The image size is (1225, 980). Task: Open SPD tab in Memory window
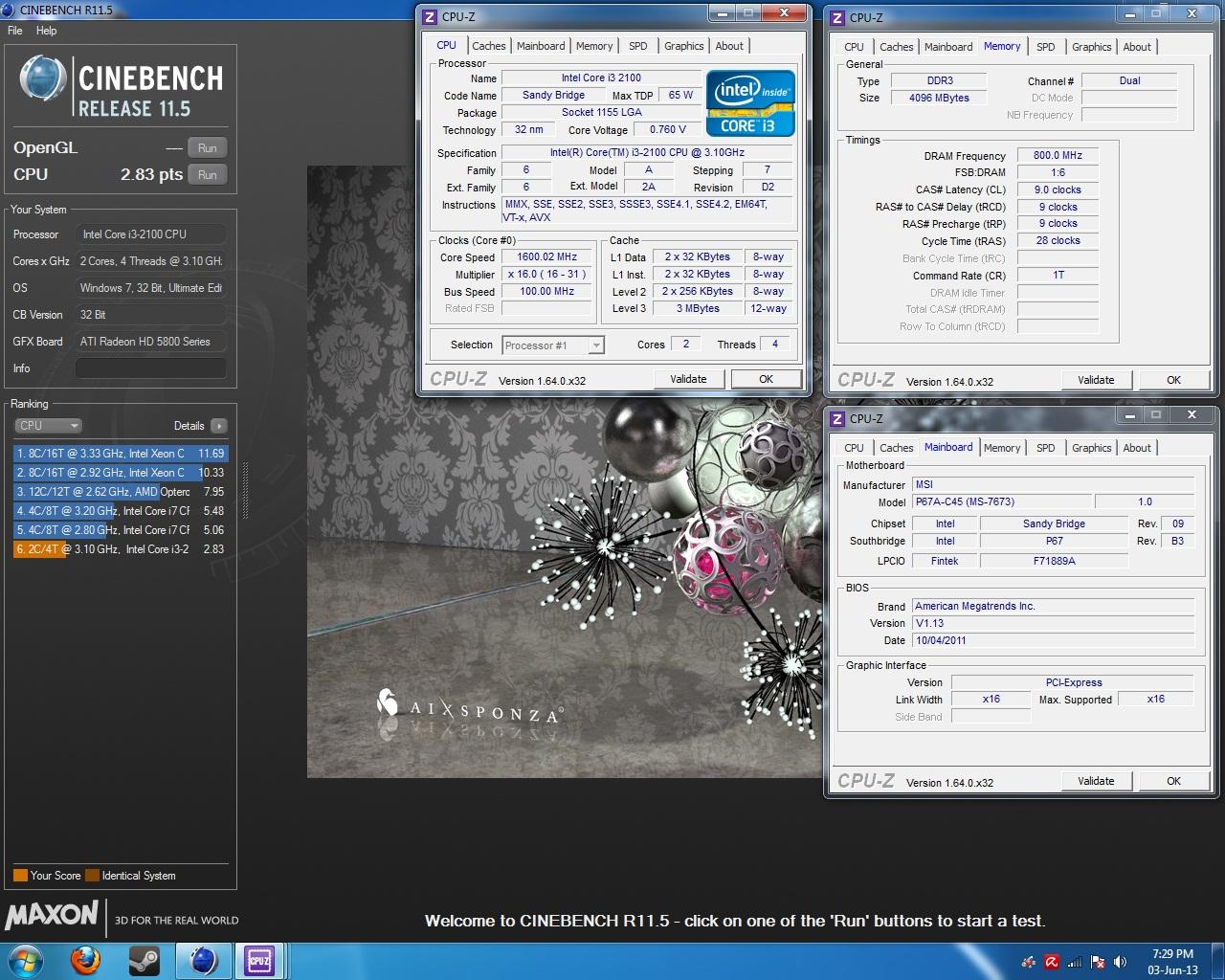pos(1046,47)
